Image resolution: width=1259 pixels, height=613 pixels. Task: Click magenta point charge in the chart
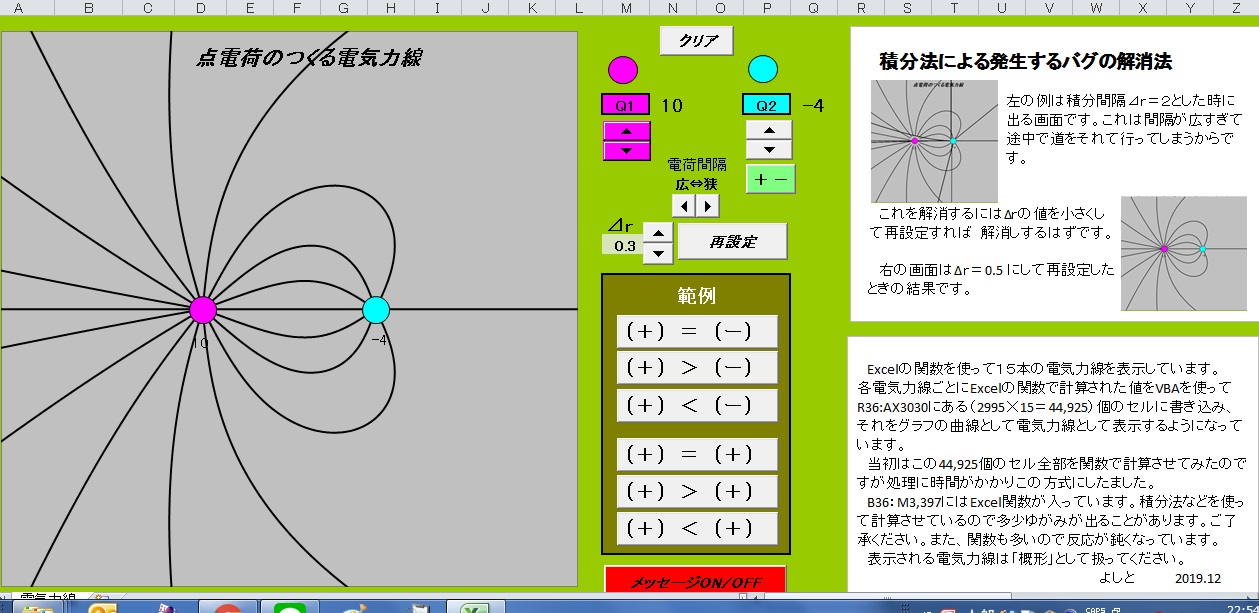tap(203, 310)
